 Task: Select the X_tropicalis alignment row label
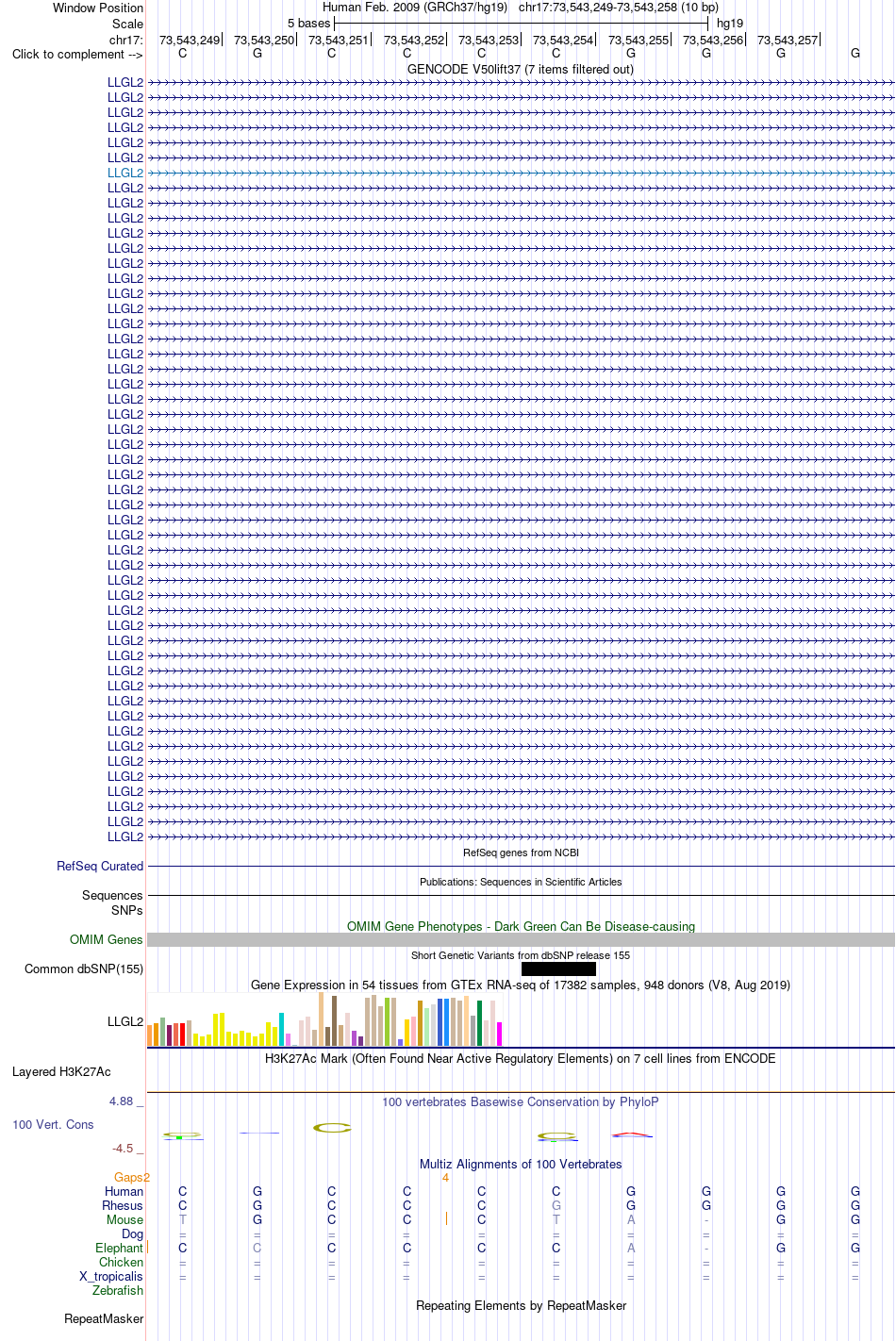pos(111,1276)
